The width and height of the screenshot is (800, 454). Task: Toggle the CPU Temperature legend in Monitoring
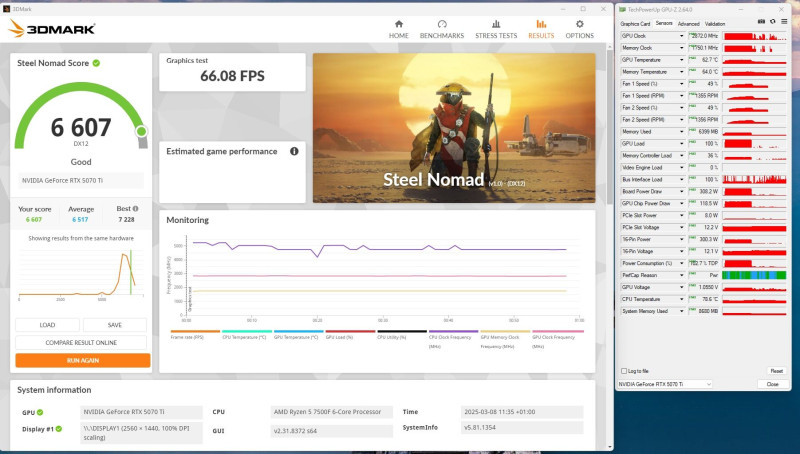coord(247,335)
